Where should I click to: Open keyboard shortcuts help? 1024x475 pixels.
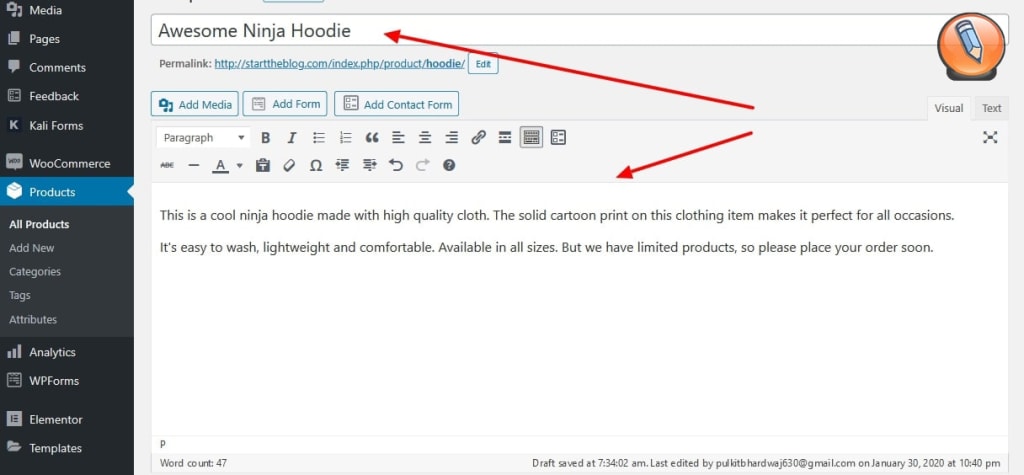449,165
